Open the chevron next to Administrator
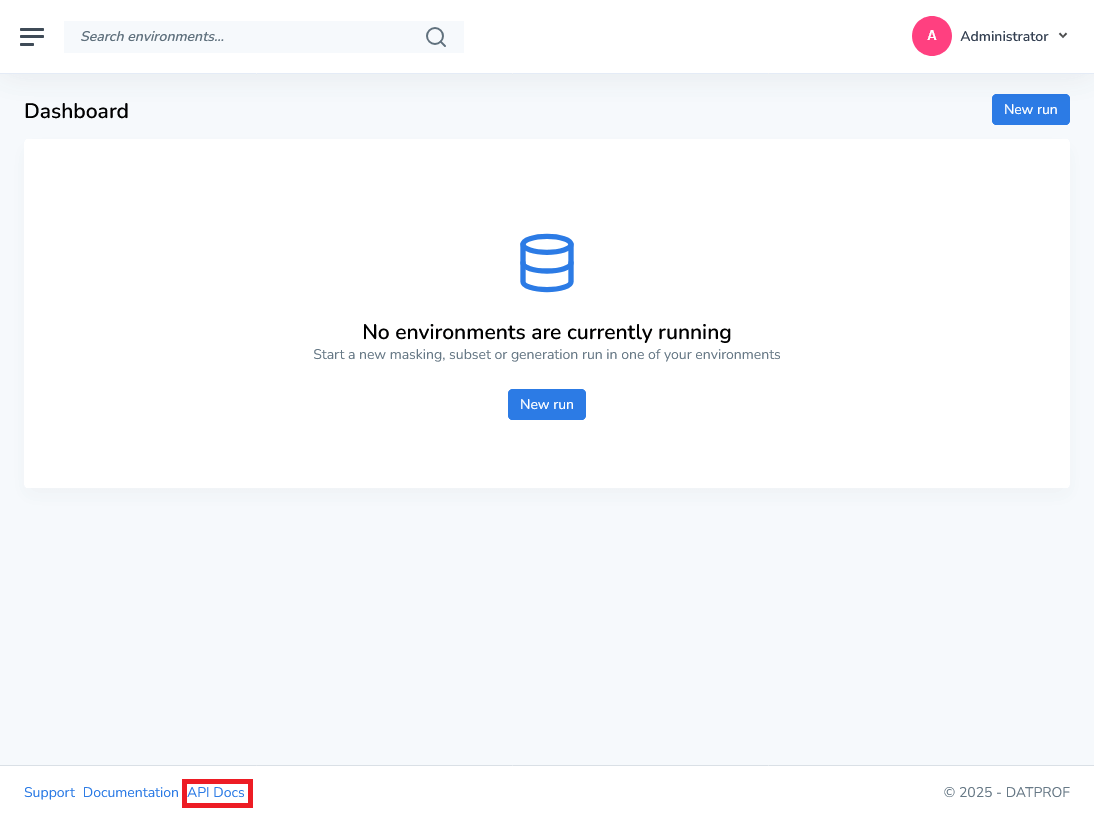1094x819 pixels. point(1065,36)
